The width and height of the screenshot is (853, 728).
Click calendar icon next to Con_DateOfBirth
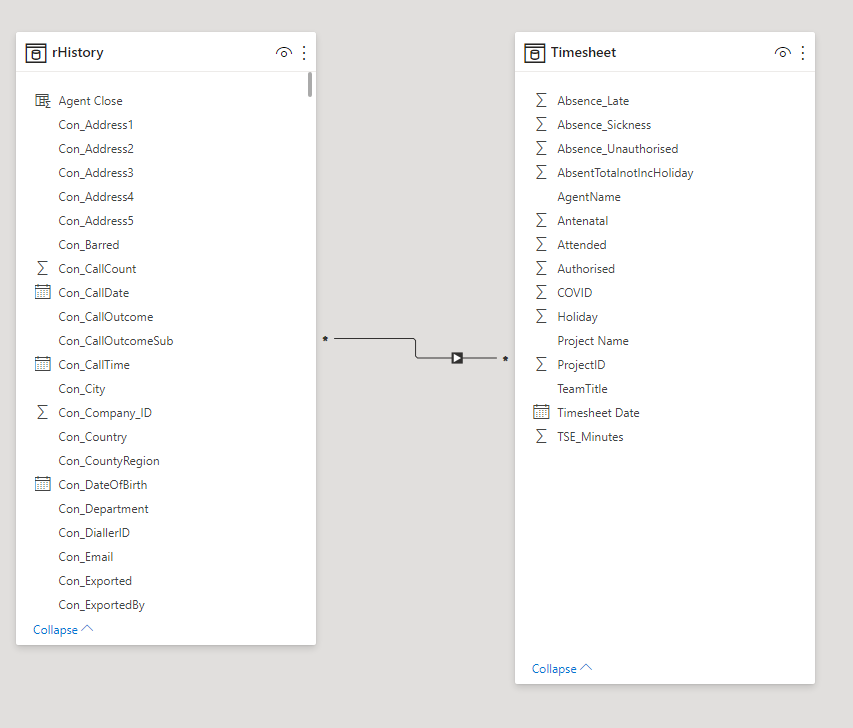(42, 484)
